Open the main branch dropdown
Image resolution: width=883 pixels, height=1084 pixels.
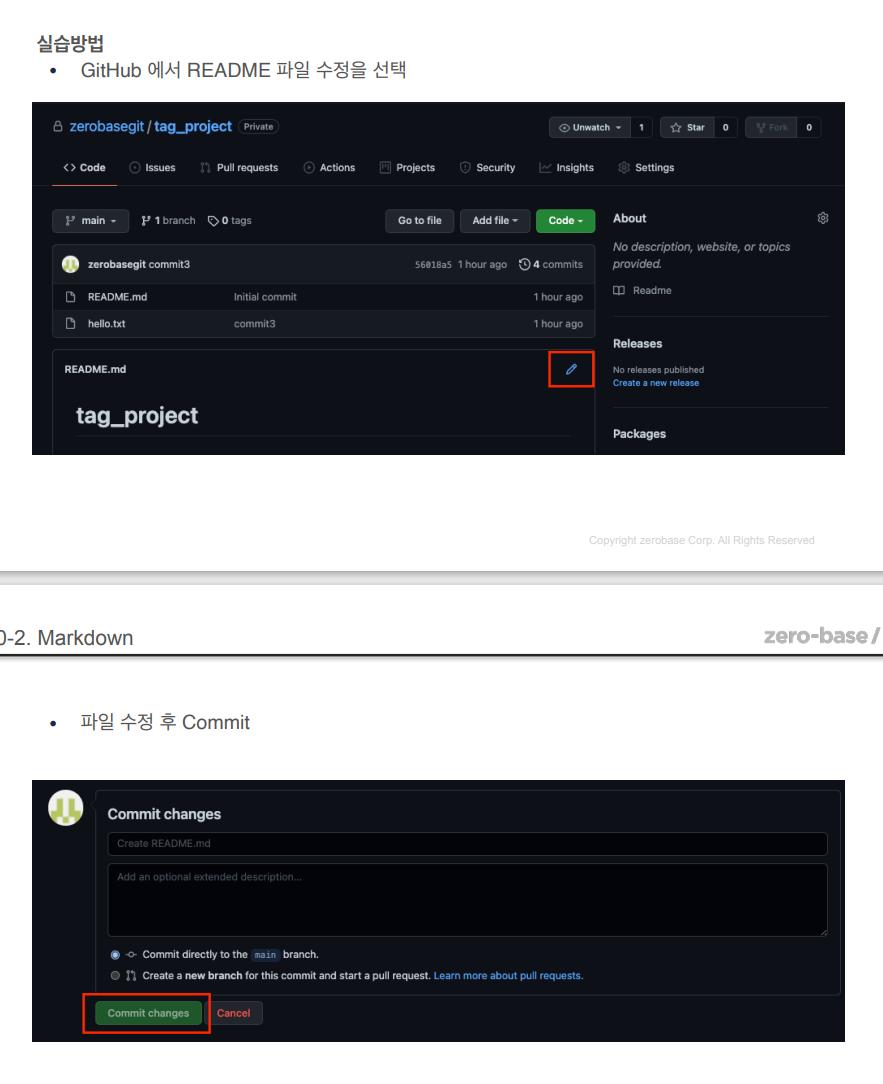(x=91, y=221)
